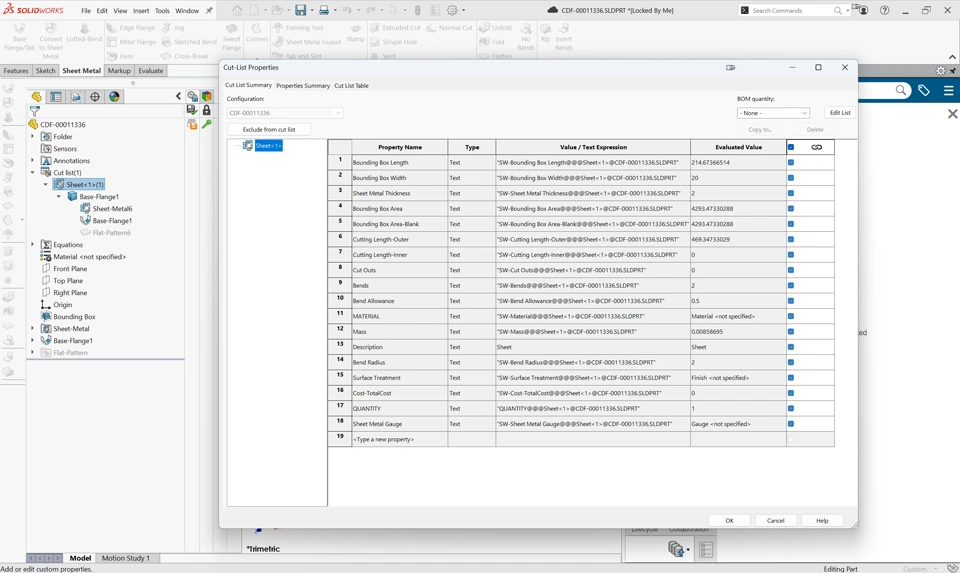
Task: Click the funnel filter icon in feature tree
Action: (x=35, y=111)
